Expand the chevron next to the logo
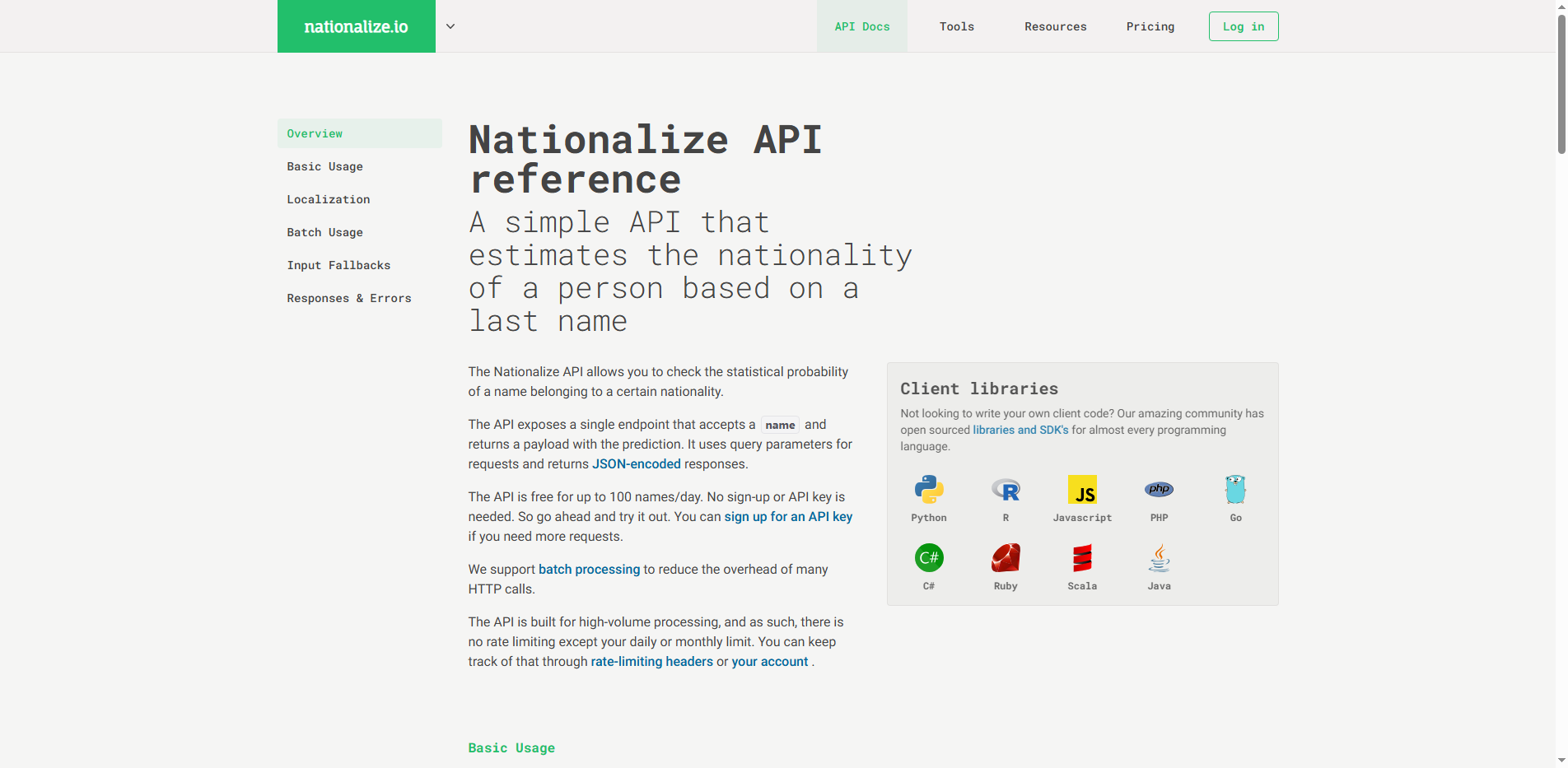Image resolution: width=1568 pixels, height=768 pixels. click(x=450, y=26)
